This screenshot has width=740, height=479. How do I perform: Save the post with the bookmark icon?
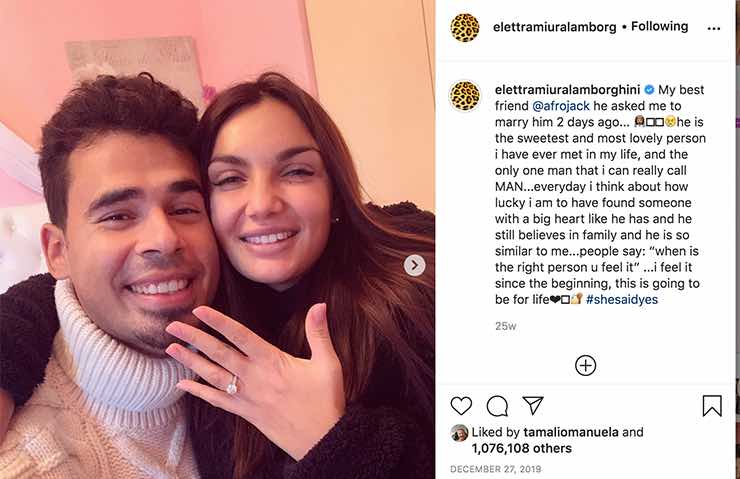(712, 406)
